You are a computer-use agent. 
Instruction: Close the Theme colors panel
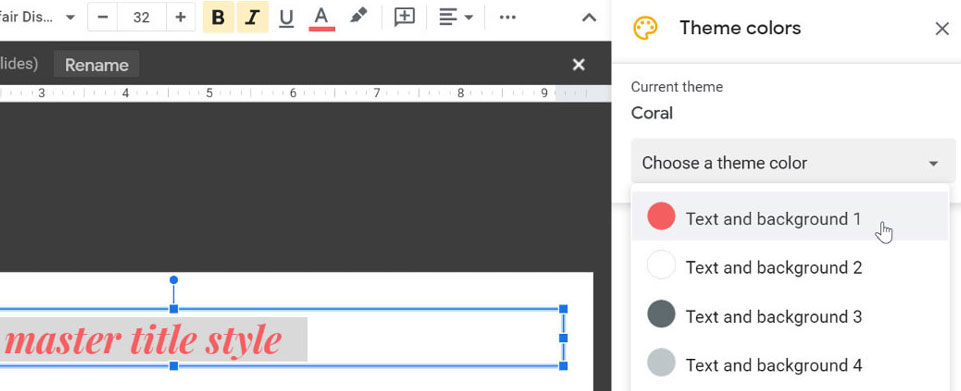click(x=942, y=29)
